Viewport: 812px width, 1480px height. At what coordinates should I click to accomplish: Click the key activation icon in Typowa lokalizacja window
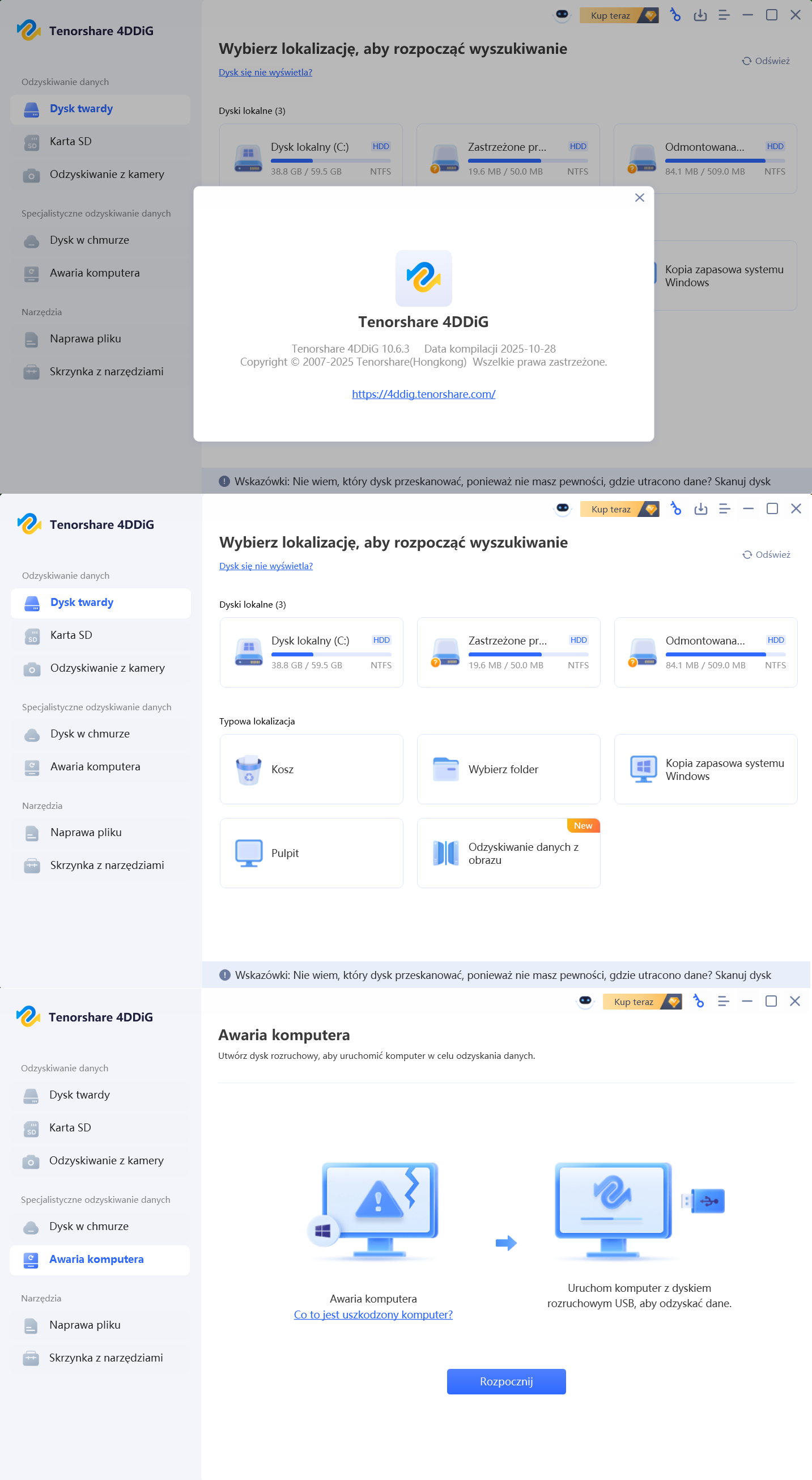tap(676, 508)
